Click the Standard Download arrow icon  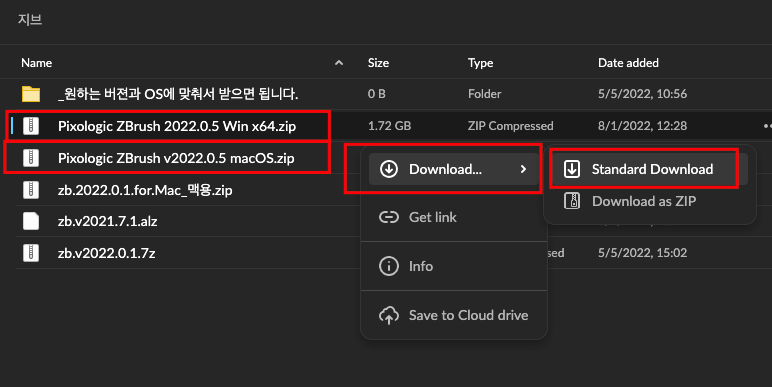coord(572,169)
